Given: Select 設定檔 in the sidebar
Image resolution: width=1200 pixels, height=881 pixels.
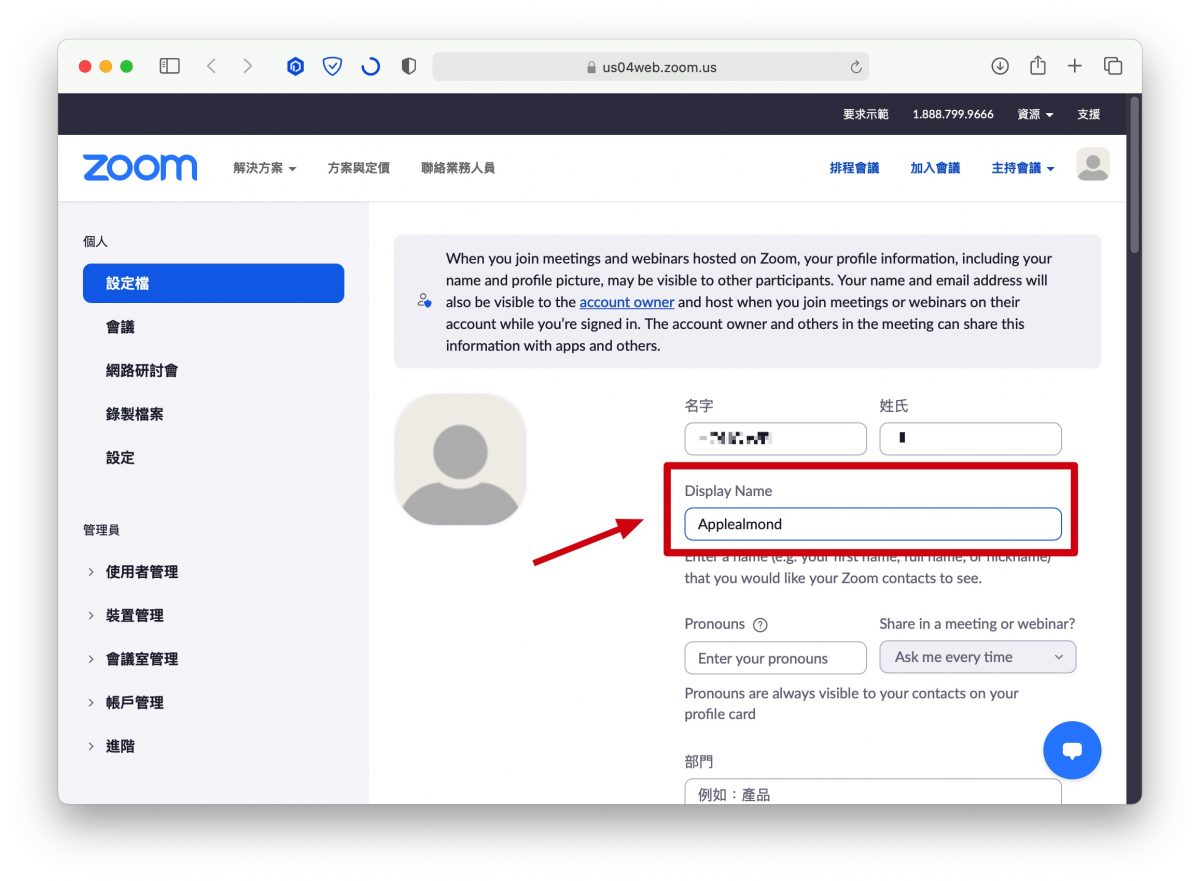Looking at the screenshot, I should click(x=213, y=283).
